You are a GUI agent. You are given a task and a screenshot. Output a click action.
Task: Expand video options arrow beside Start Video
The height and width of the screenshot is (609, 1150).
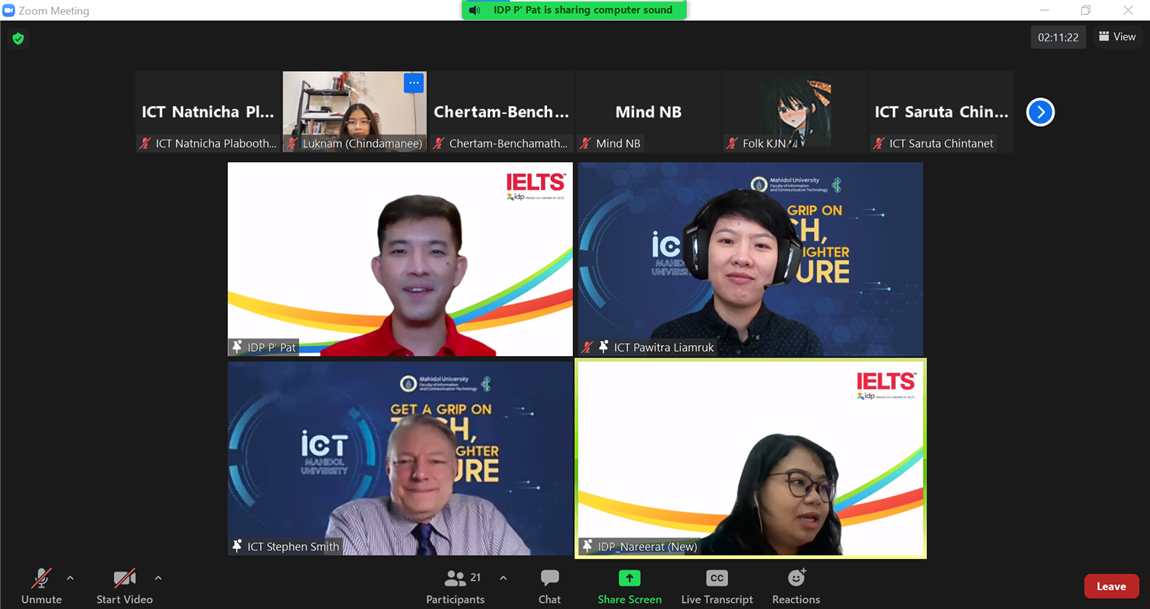[158, 578]
